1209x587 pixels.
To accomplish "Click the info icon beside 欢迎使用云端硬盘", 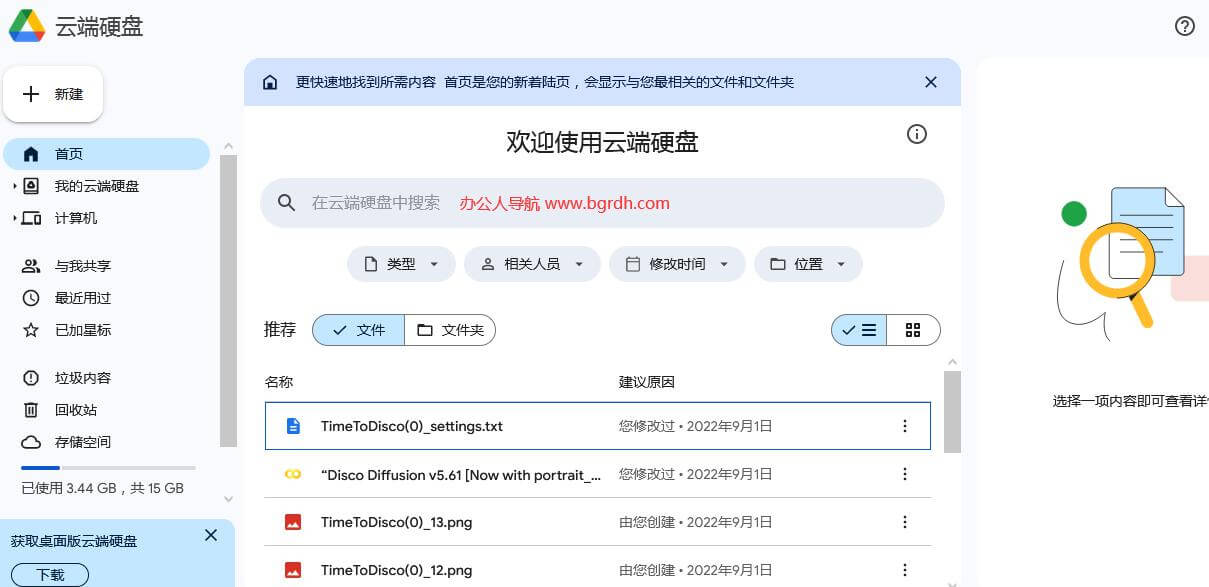I will point(916,134).
